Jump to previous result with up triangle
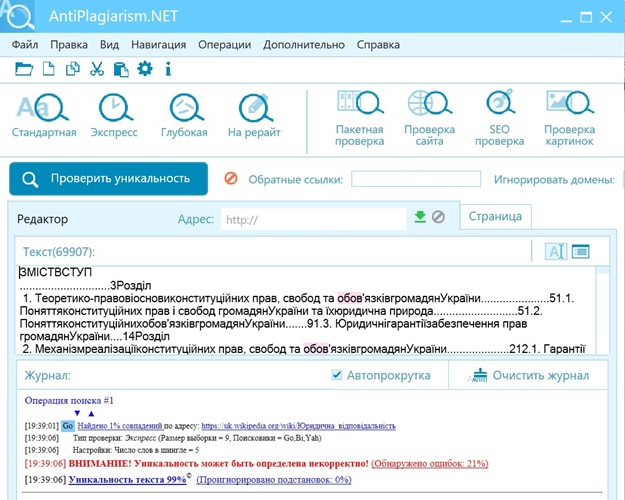 (91, 413)
